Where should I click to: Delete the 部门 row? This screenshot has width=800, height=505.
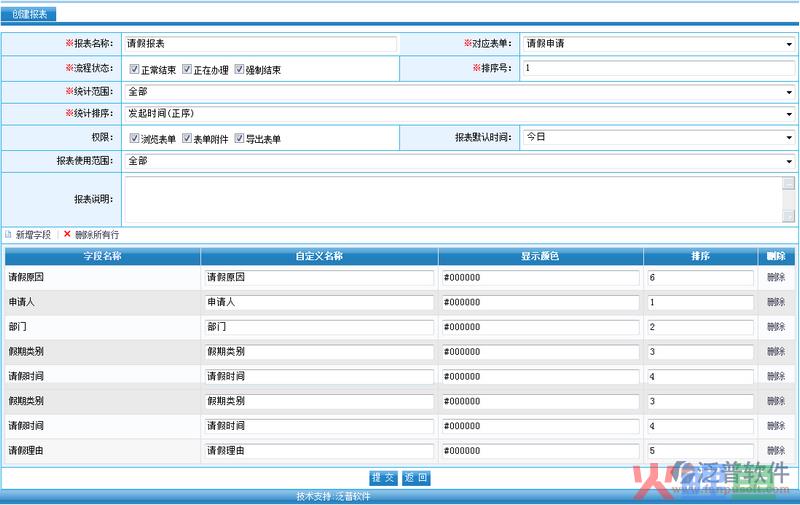[x=776, y=326]
